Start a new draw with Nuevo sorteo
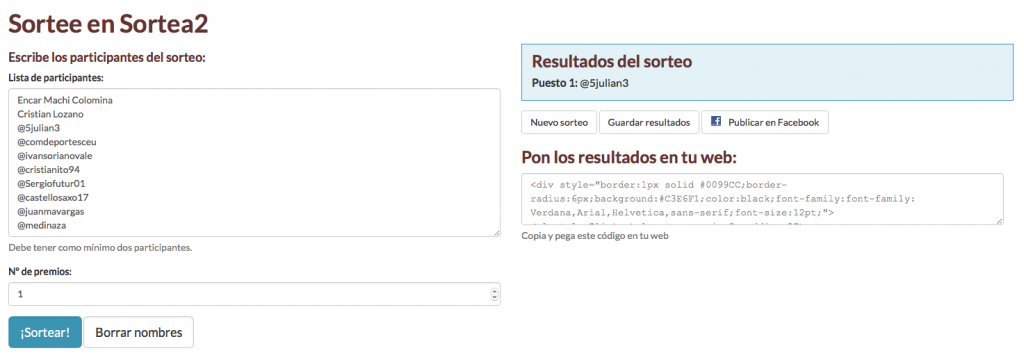The height and width of the screenshot is (362, 1024). 558,122
